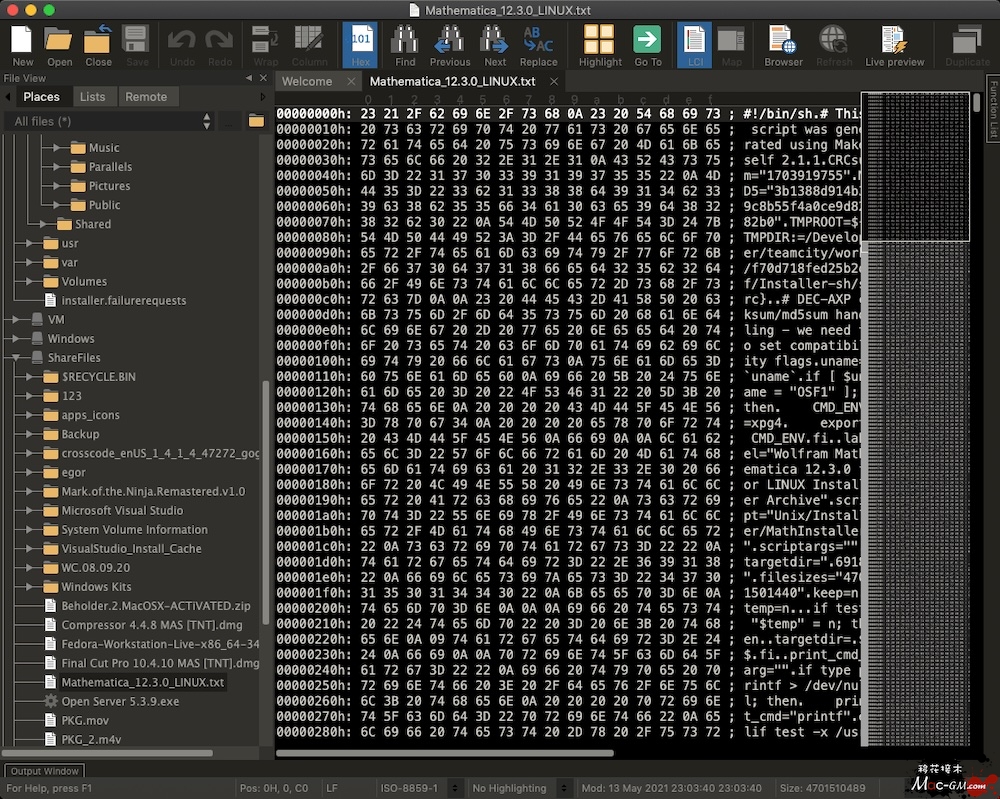
Task: Click the Replace icon in the toolbar
Action: click(x=538, y=45)
